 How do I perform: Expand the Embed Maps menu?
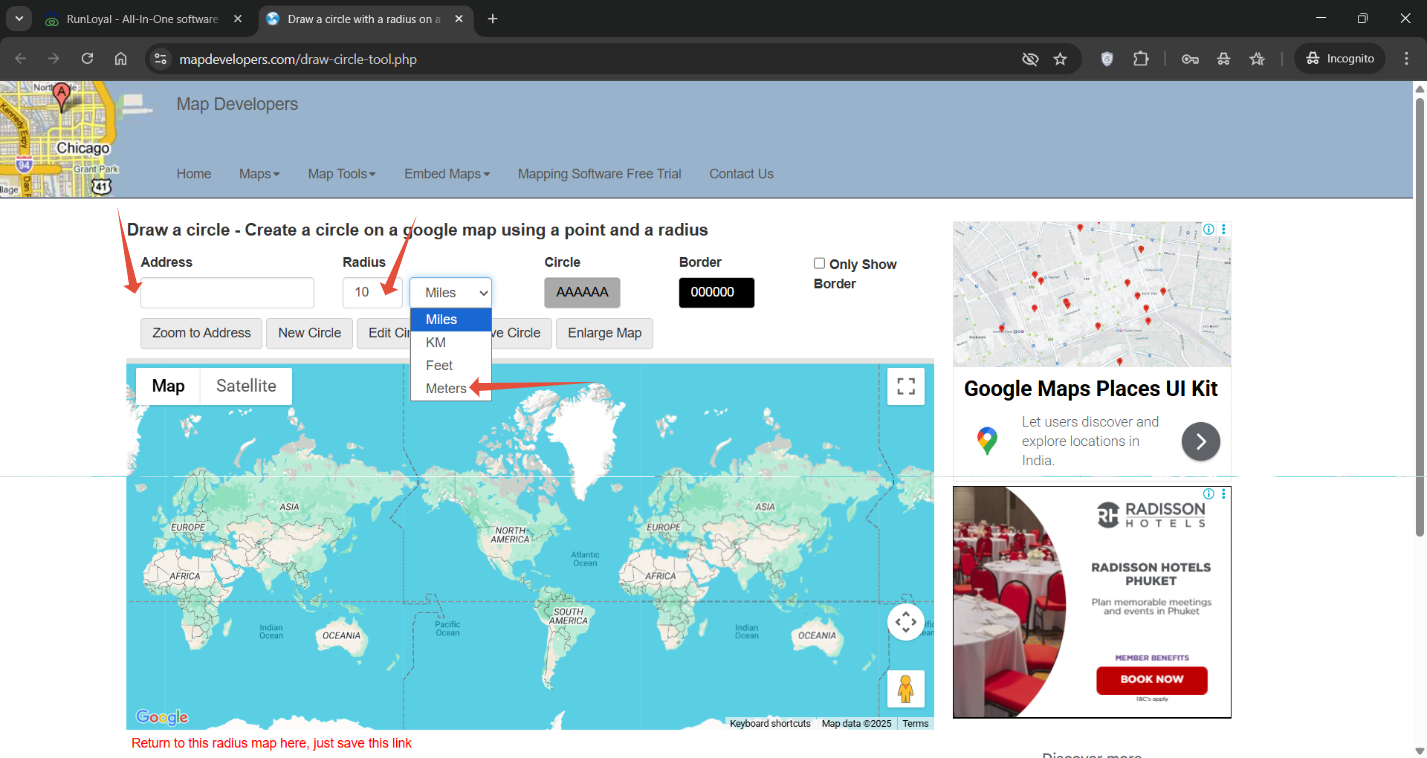[447, 173]
